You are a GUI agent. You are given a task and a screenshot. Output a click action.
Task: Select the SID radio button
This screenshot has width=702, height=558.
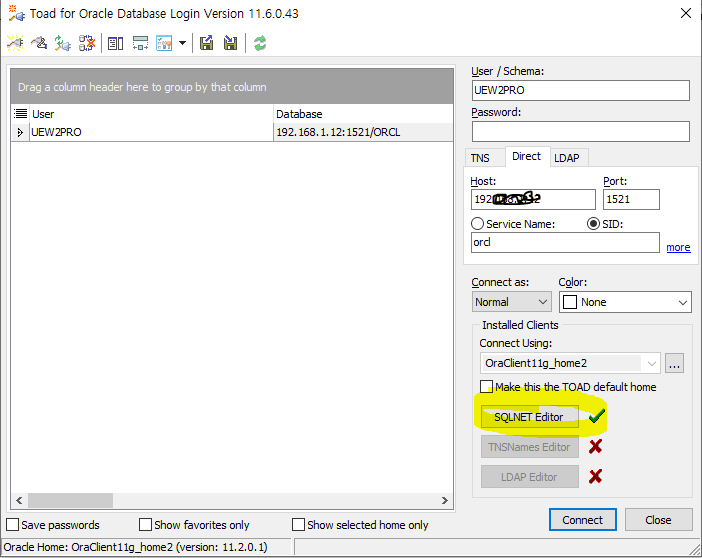(593, 223)
